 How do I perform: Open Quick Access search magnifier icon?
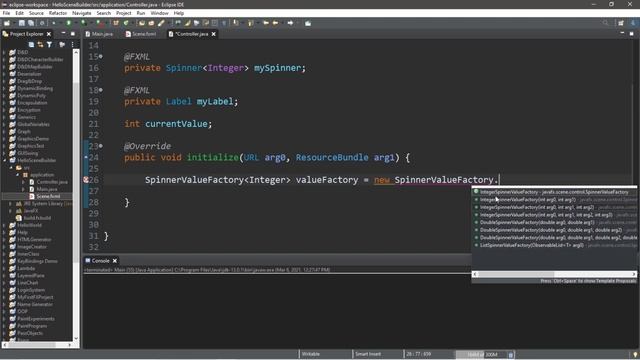click(x=606, y=23)
